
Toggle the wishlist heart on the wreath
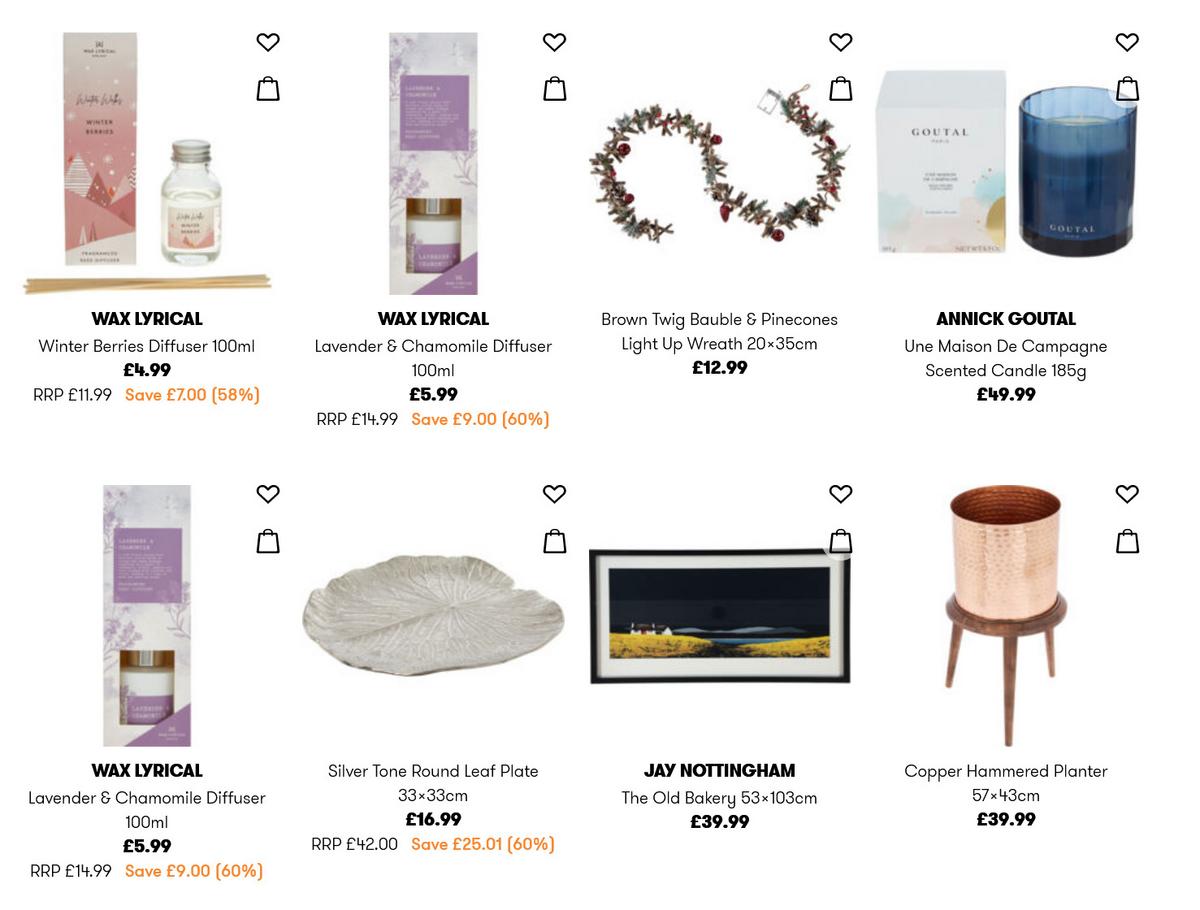[840, 42]
